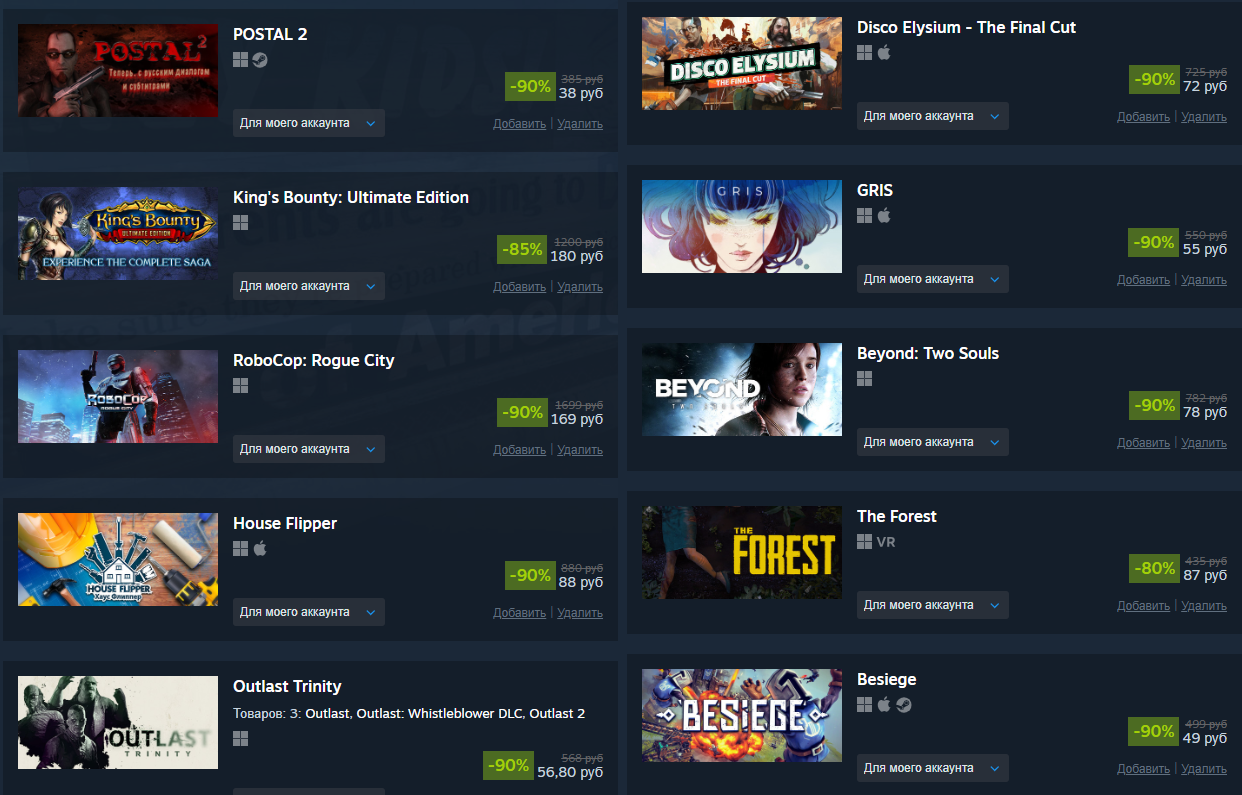Click Удалить link for The Forest
1242x795 pixels.
1204,606
